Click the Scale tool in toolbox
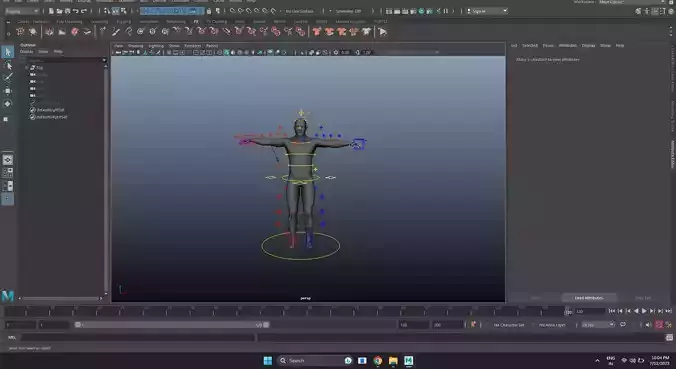This screenshot has width=676, height=369. click(x=6, y=119)
